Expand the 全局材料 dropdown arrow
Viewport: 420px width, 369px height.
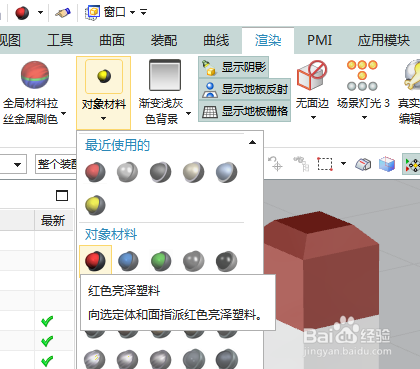pos(63,113)
